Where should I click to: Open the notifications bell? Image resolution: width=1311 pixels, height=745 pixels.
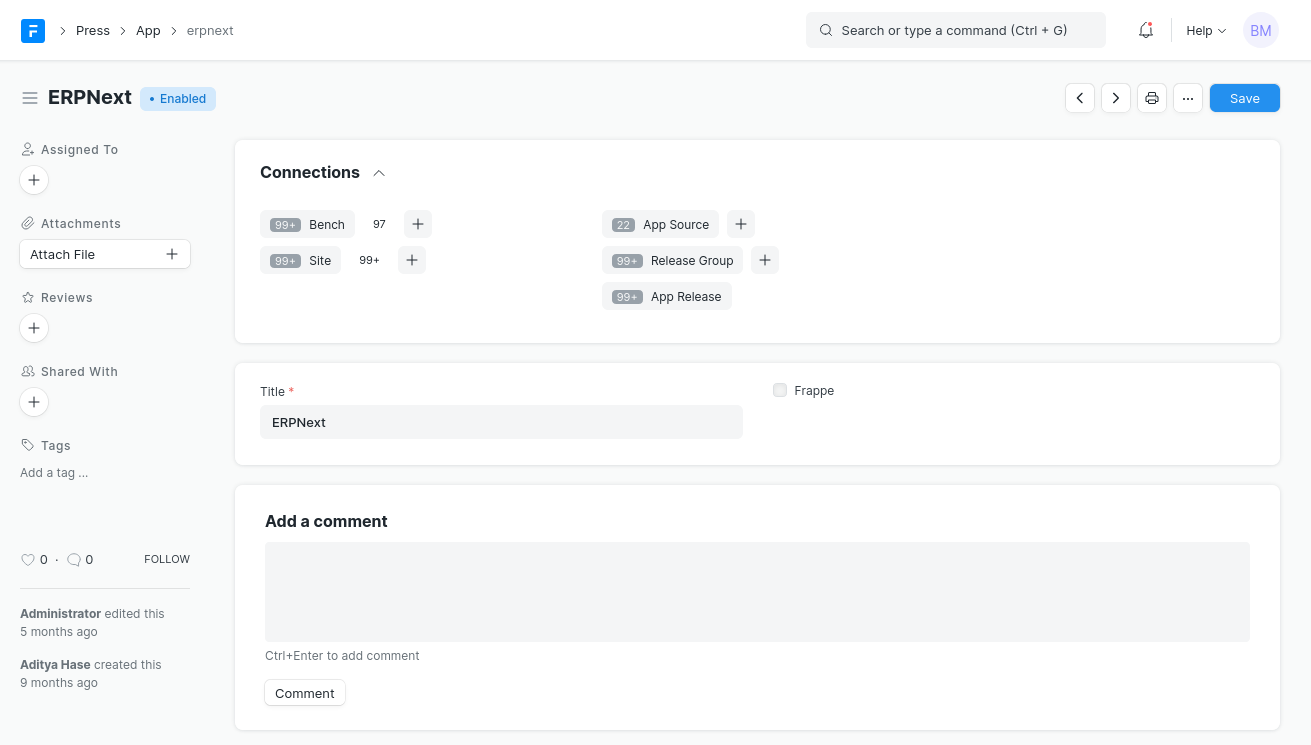coord(1146,31)
